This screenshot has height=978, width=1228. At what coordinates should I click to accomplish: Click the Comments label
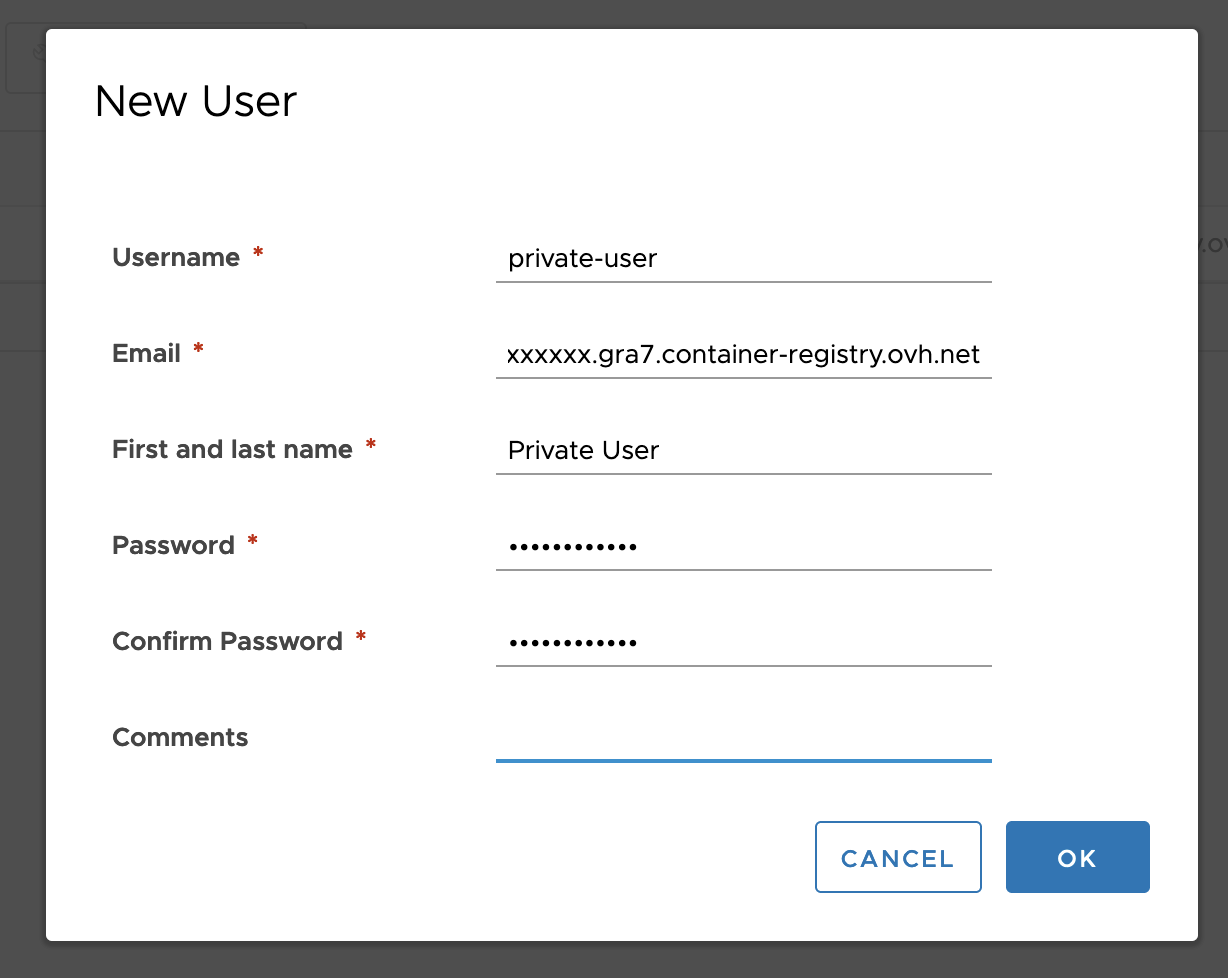[x=180, y=737]
